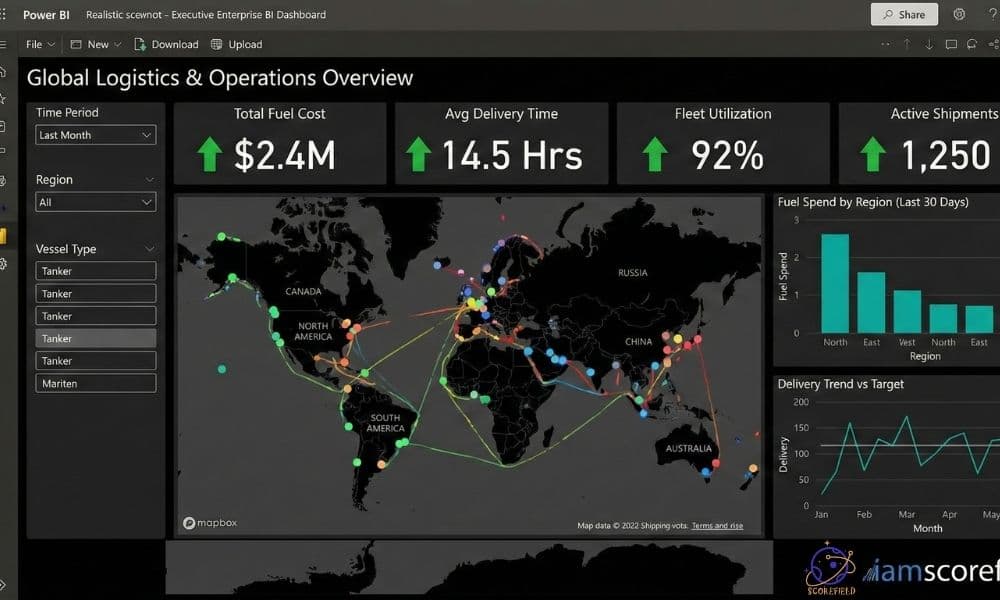Select the Home icon in the left sidebar
This screenshot has width=1000, height=600.
coord(3,73)
